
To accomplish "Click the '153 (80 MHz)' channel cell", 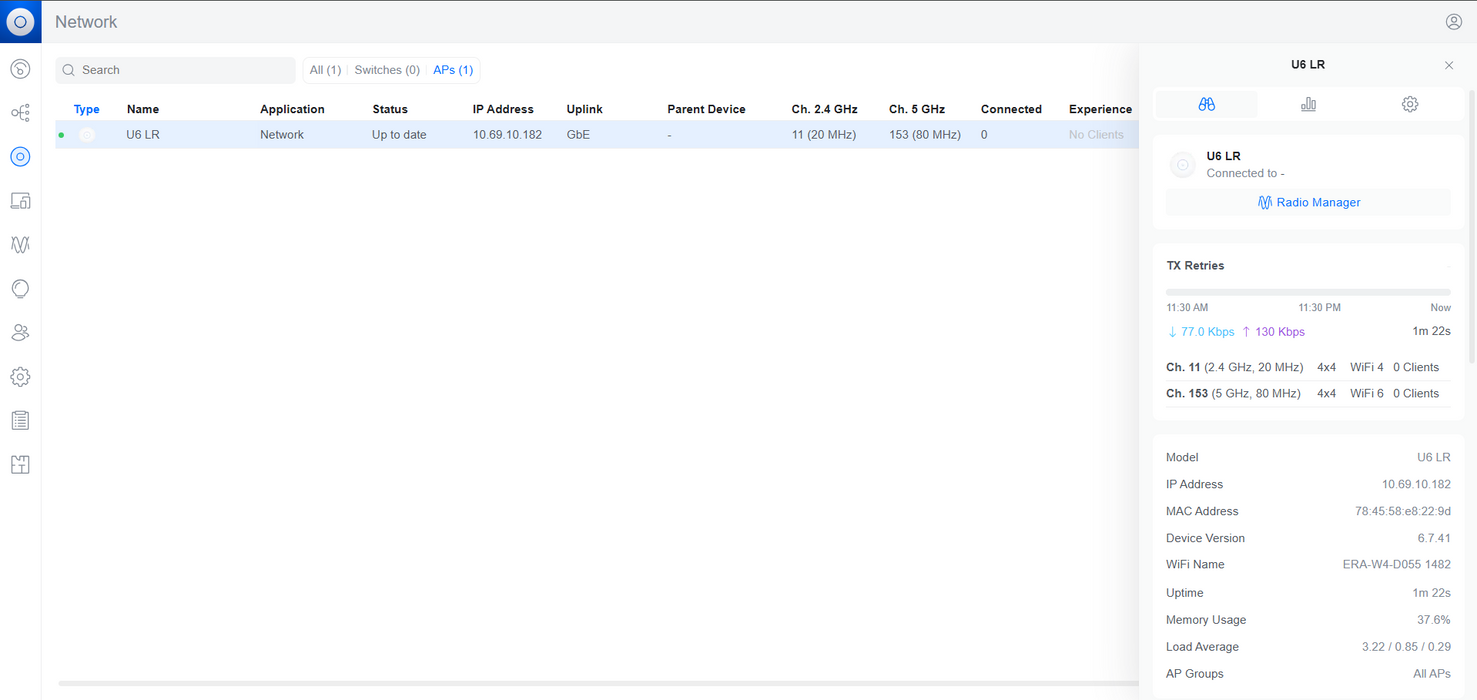I will [925, 135].
